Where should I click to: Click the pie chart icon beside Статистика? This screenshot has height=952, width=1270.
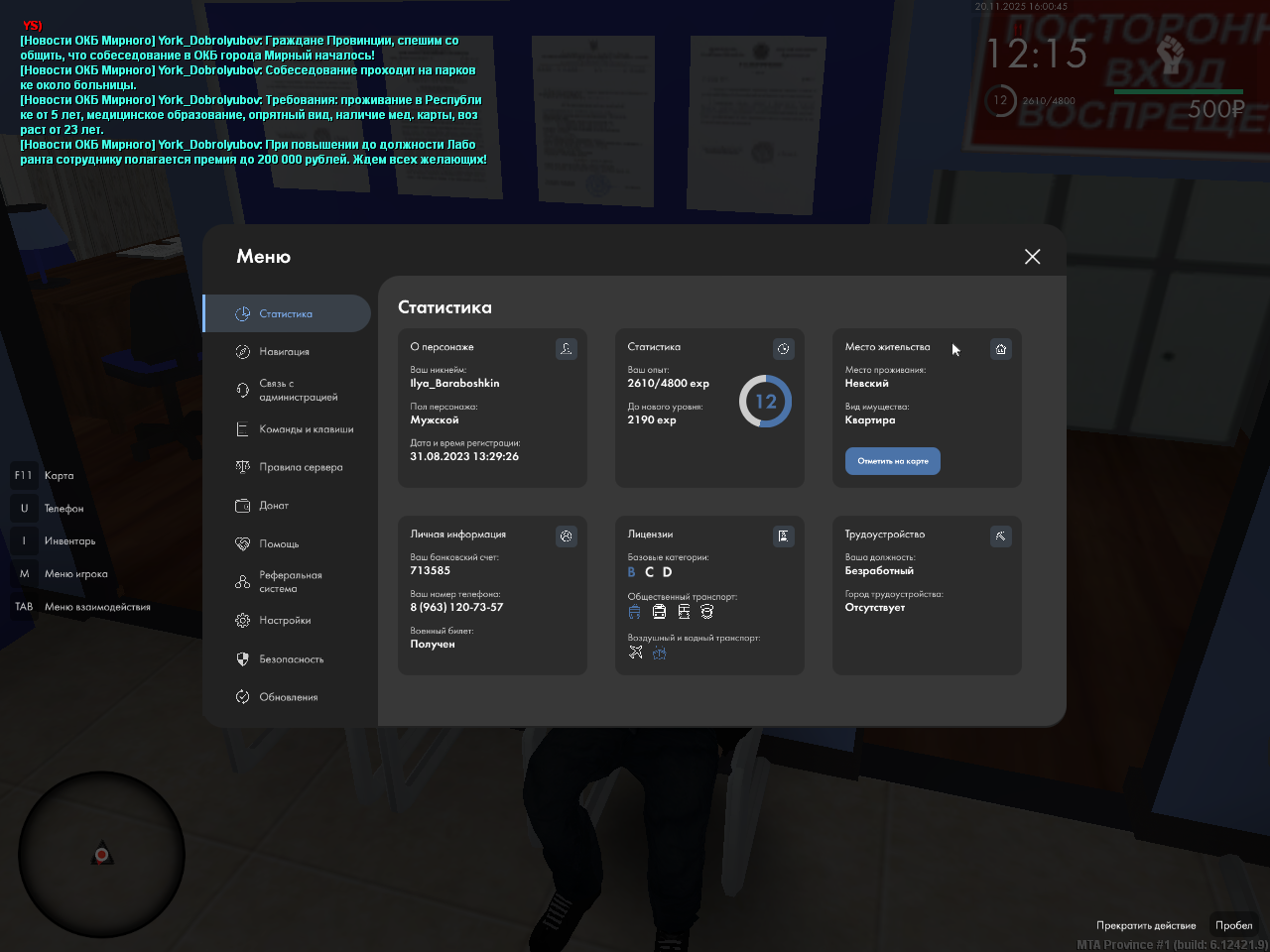point(242,313)
